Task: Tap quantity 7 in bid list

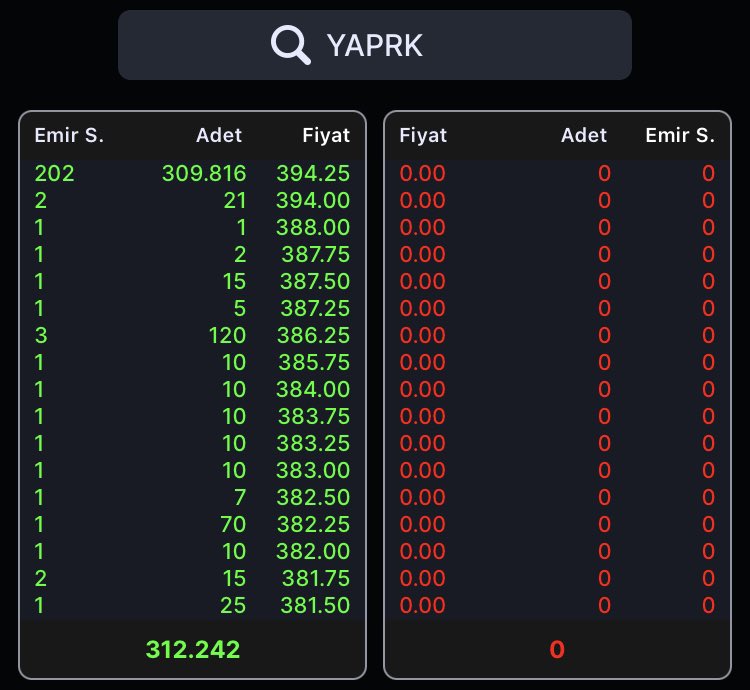Action: (x=240, y=497)
